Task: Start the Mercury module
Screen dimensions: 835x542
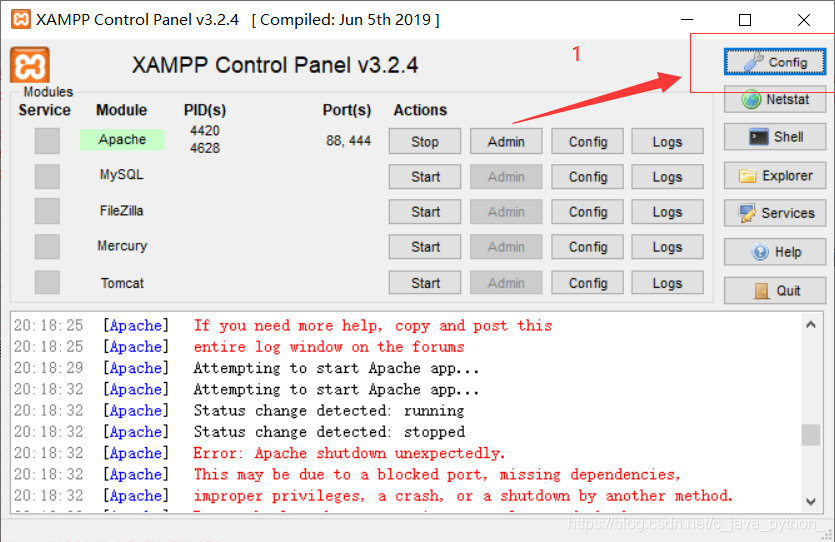Action: [425, 247]
